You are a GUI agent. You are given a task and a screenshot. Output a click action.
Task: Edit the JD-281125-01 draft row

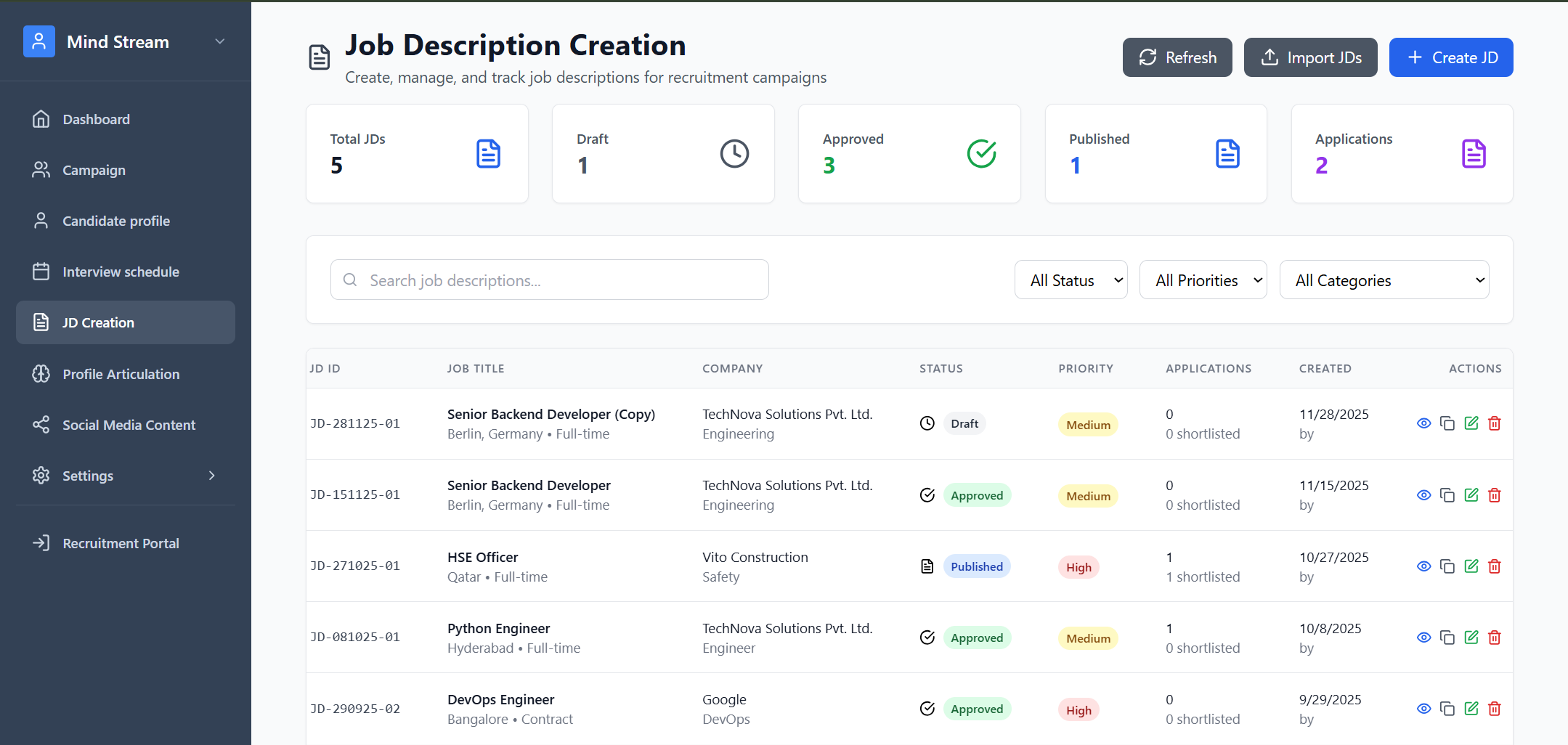click(1471, 423)
